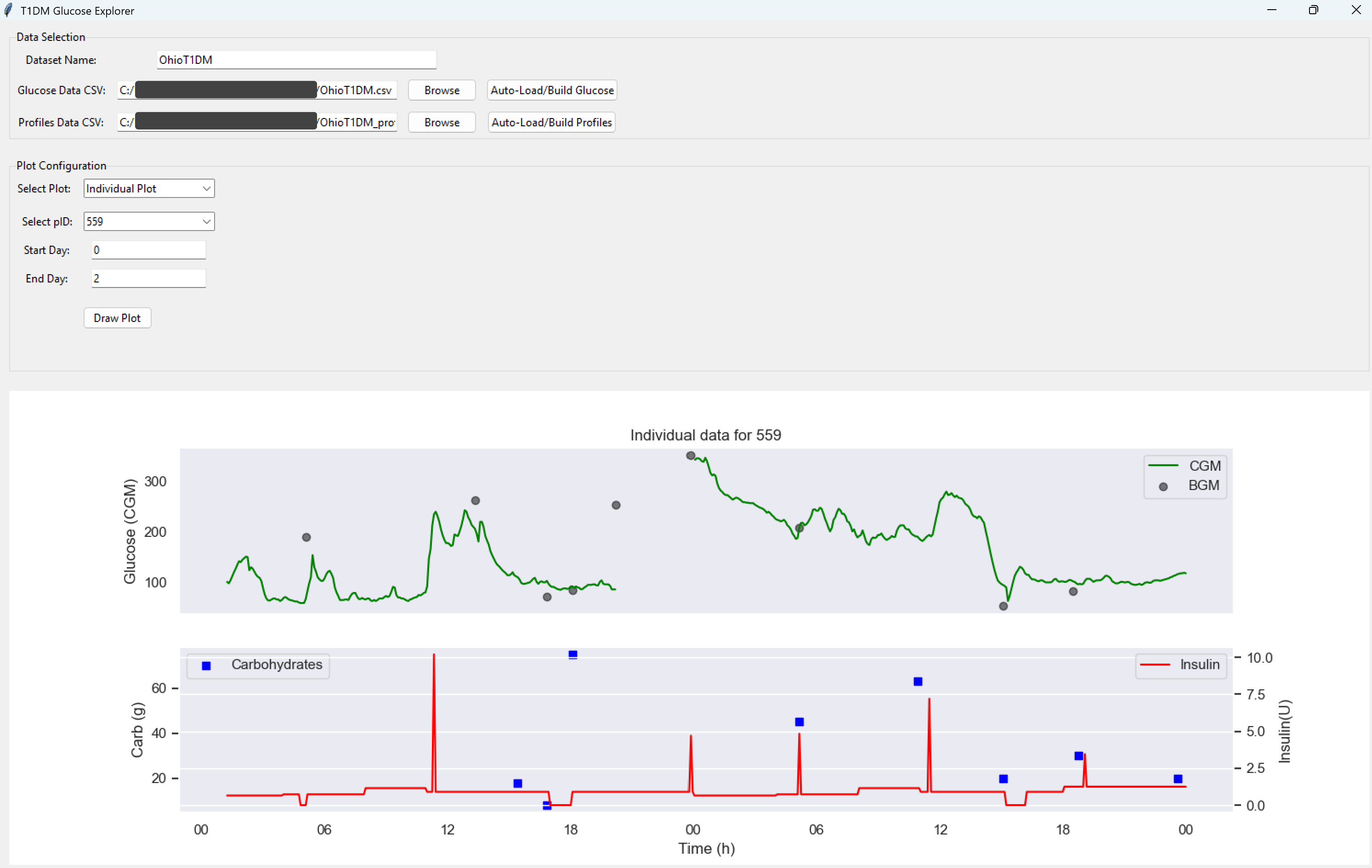The height and width of the screenshot is (868, 1372).
Task: Click the plot title 'Individual data for 559'
Action: [x=705, y=435]
